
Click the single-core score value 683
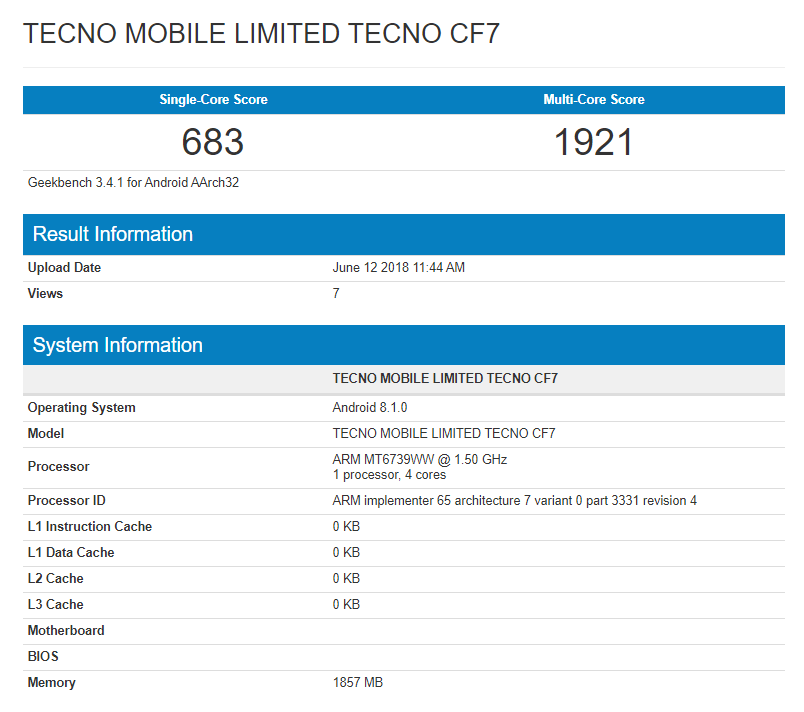[213, 142]
